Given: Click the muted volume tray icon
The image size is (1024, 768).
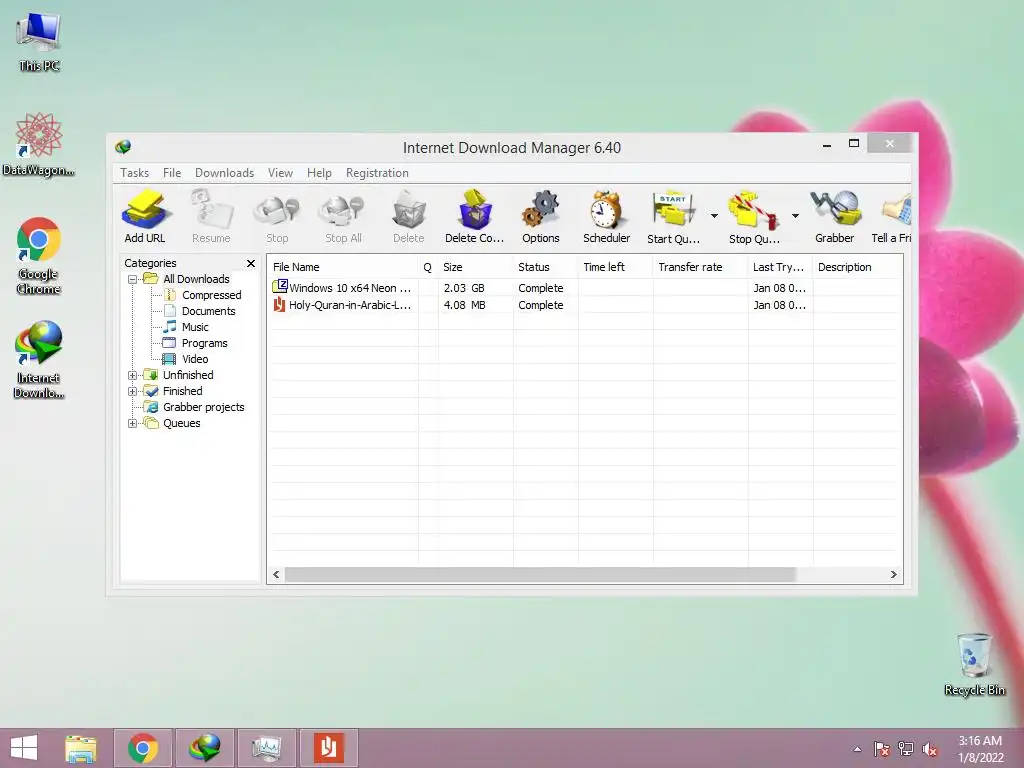Looking at the screenshot, I should 930,749.
